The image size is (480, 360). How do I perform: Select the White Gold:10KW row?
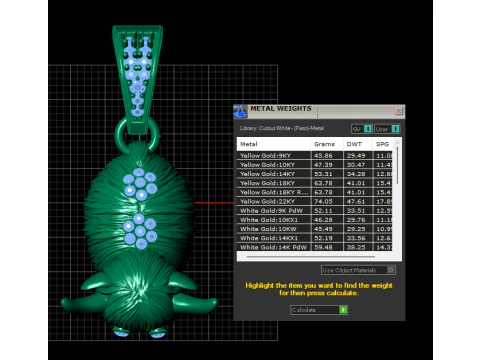pyautogui.click(x=315, y=229)
